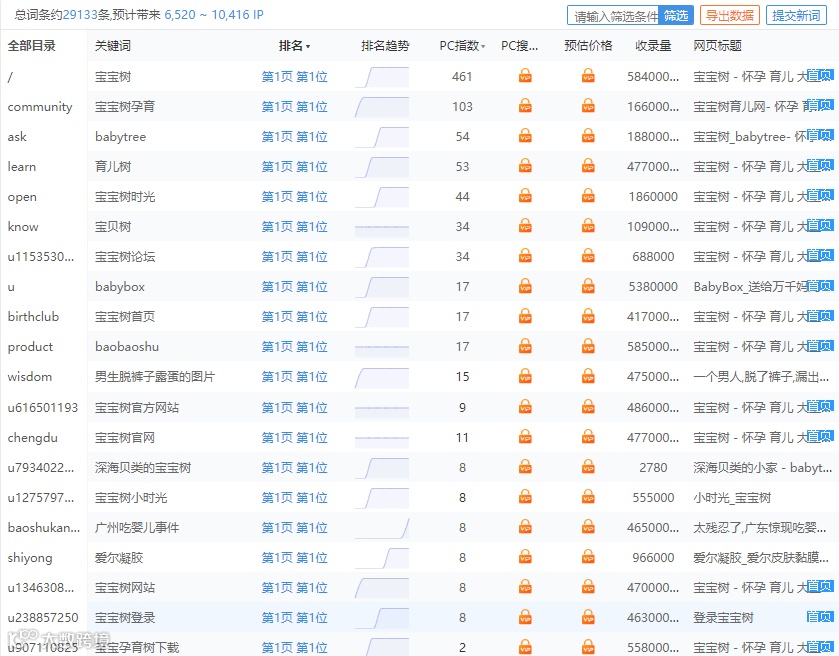Click estimated price VIP lock in 宝宝树首页 row

tap(588, 315)
